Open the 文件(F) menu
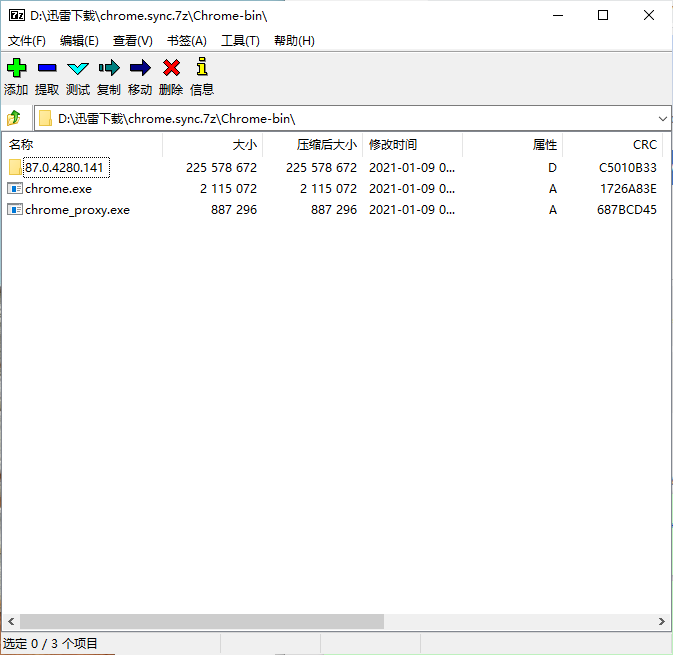Image resolution: width=673 pixels, height=655 pixels. (x=27, y=41)
